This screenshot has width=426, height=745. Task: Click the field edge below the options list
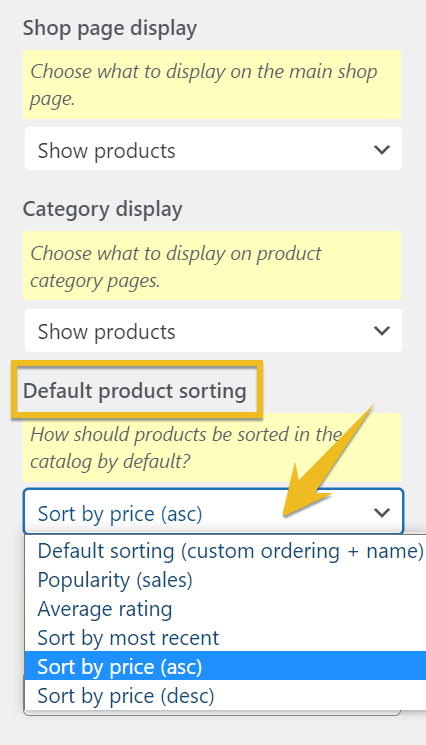point(212,713)
